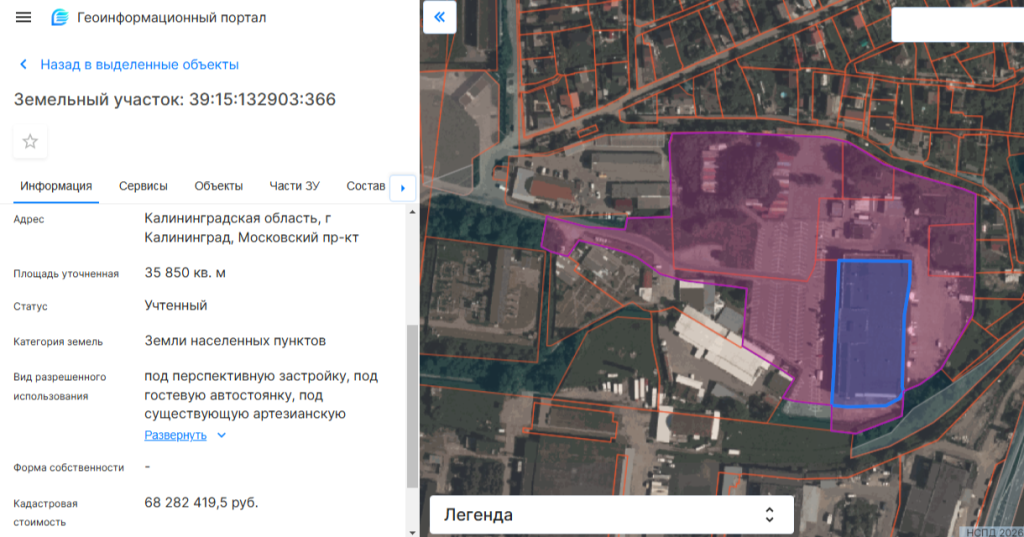
Task: Go to the Части ЗУ tab
Action: point(294,186)
